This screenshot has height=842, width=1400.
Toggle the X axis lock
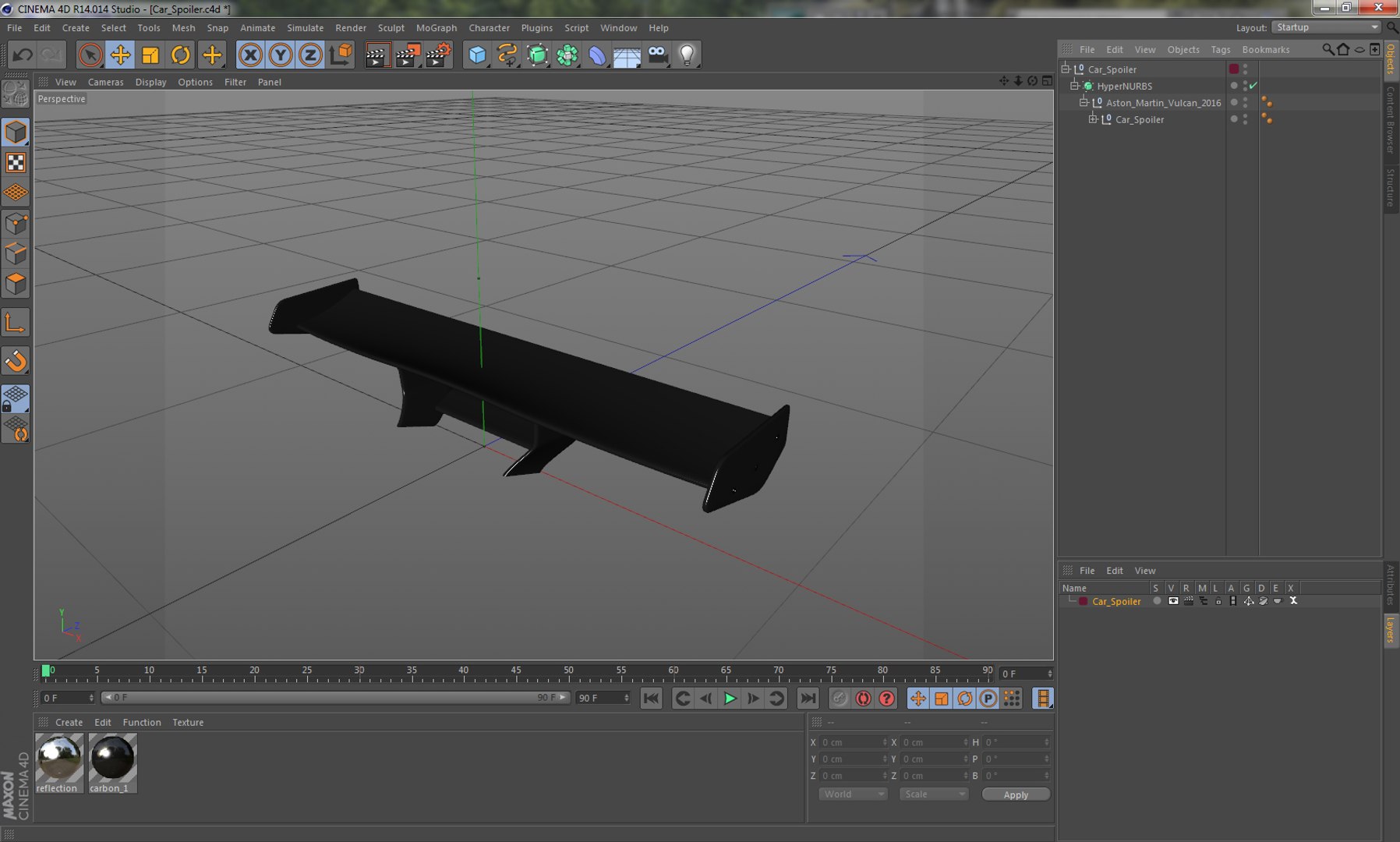[250, 55]
